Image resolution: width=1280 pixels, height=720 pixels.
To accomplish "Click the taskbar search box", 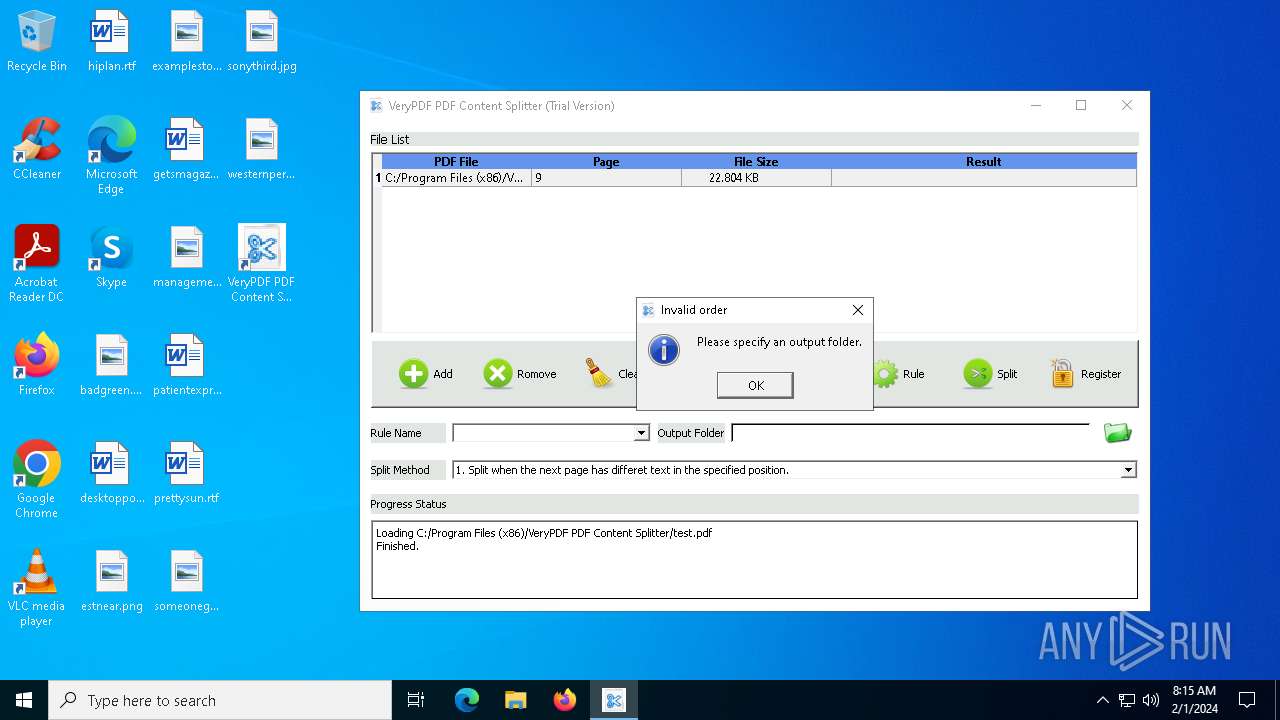I will [220, 700].
